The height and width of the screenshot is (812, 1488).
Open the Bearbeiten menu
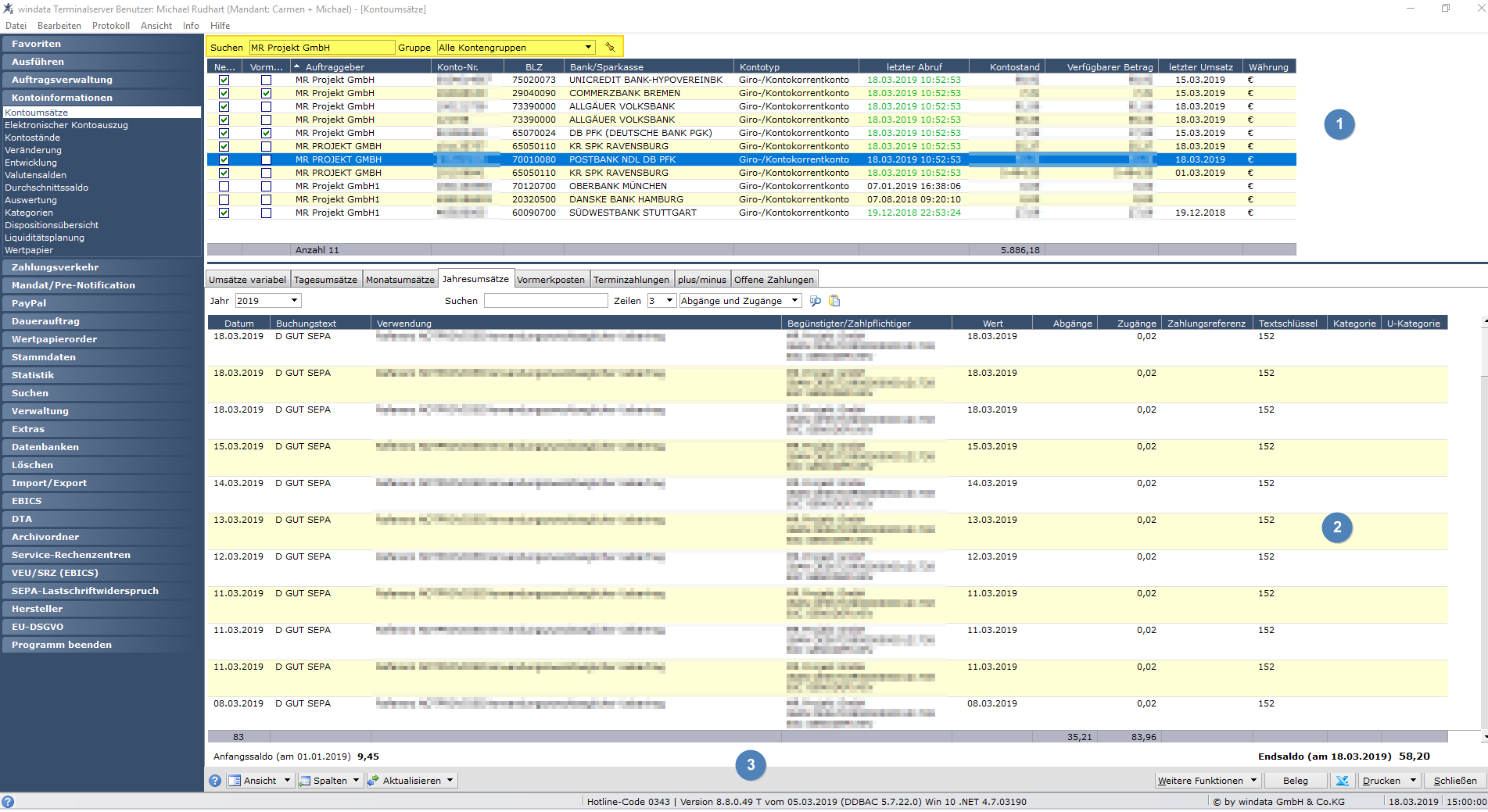59,26
